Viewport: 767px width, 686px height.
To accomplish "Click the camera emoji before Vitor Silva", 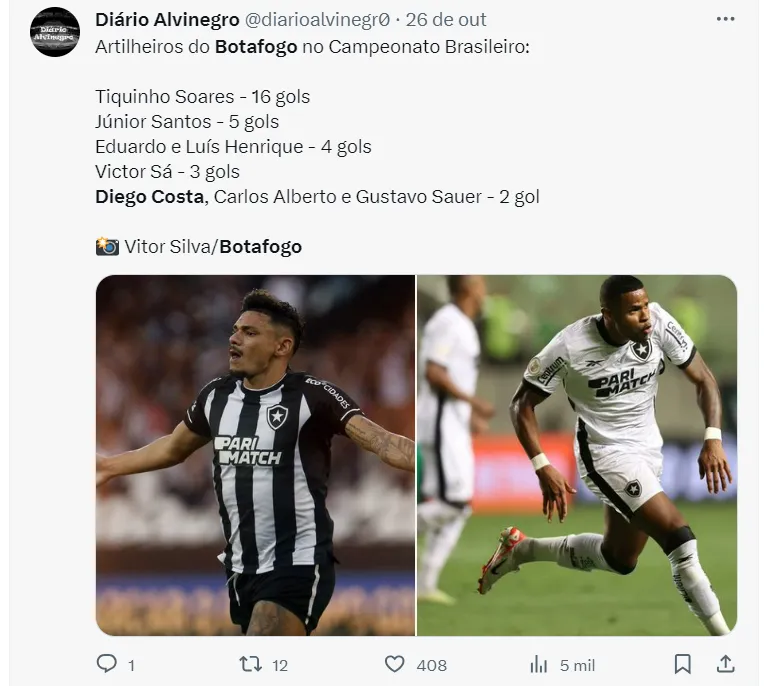I will (x=107, y=246).
